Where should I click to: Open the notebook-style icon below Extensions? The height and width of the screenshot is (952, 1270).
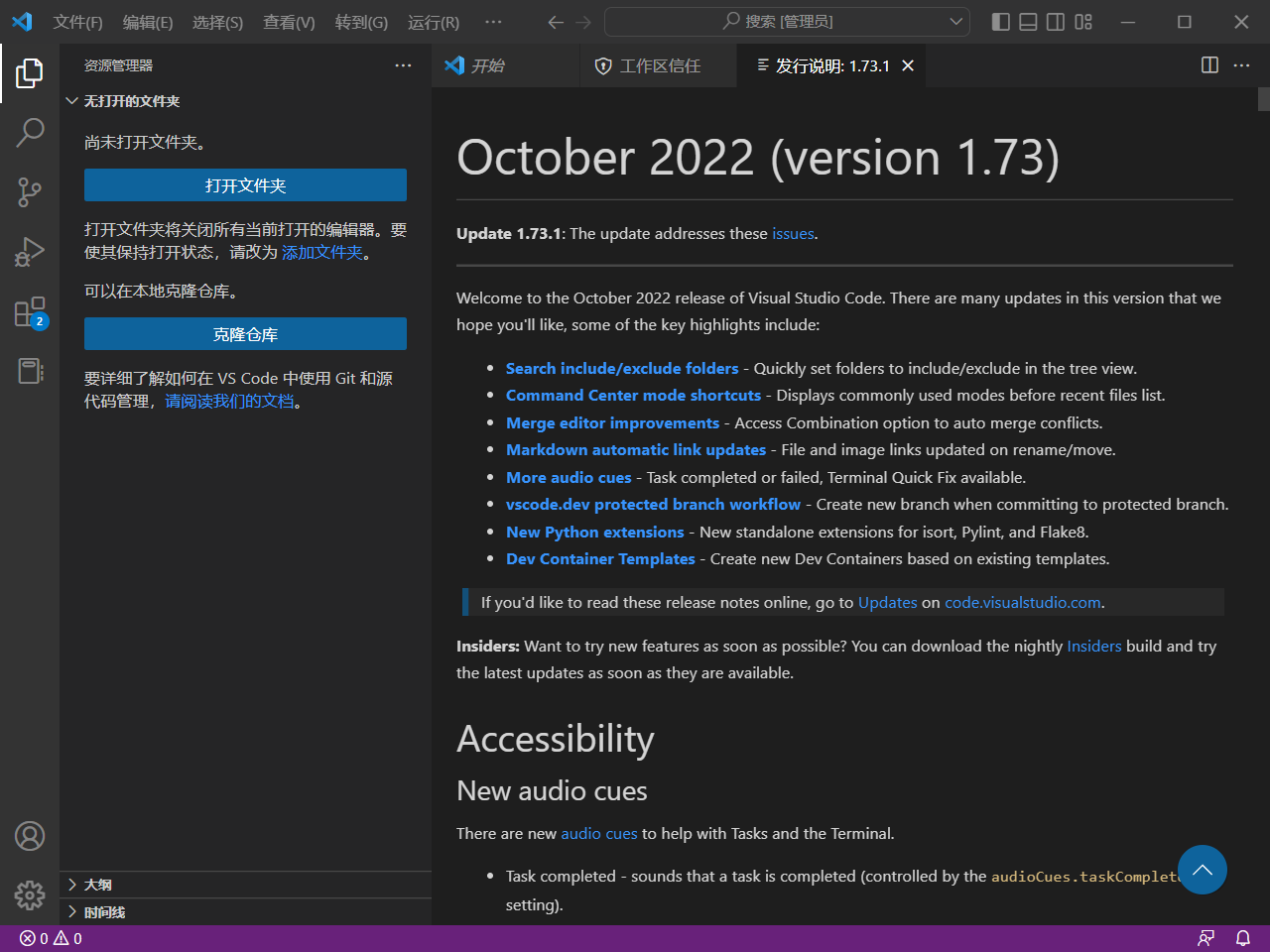30,371
